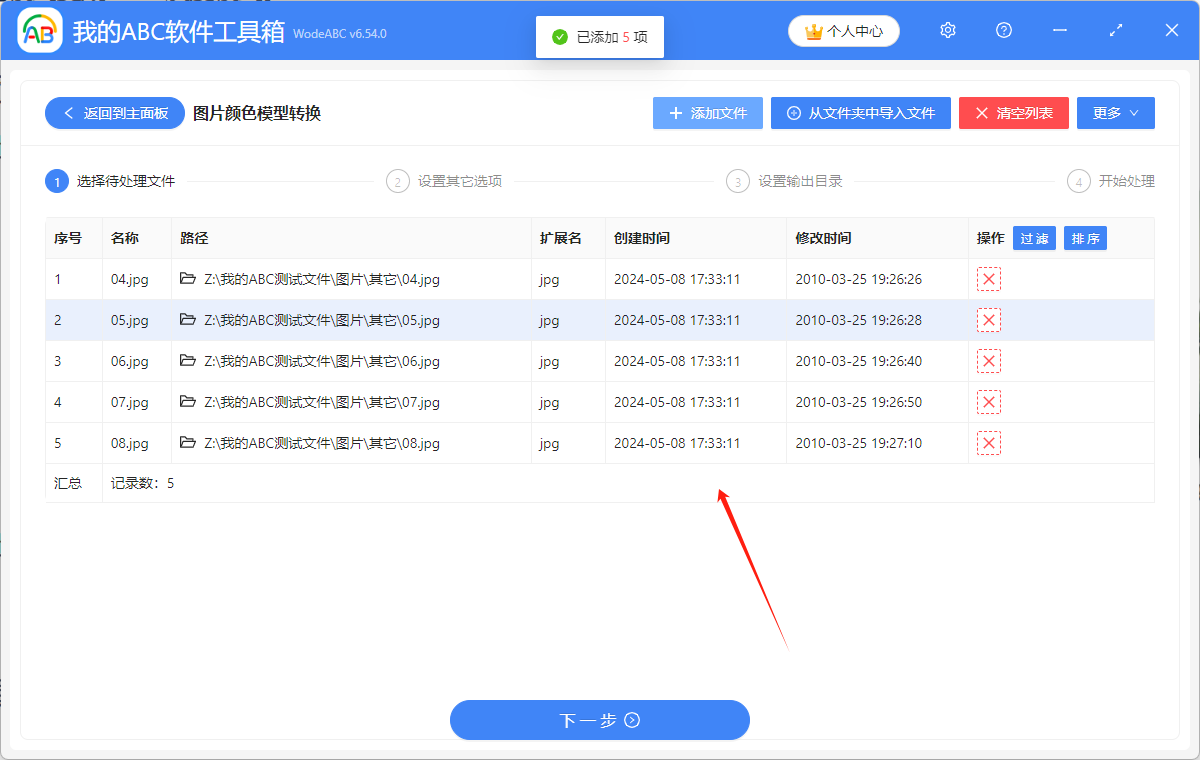Remove 08.jpg with its delete icon
The height and width of the screenshot is (760, 1200).
989,443
